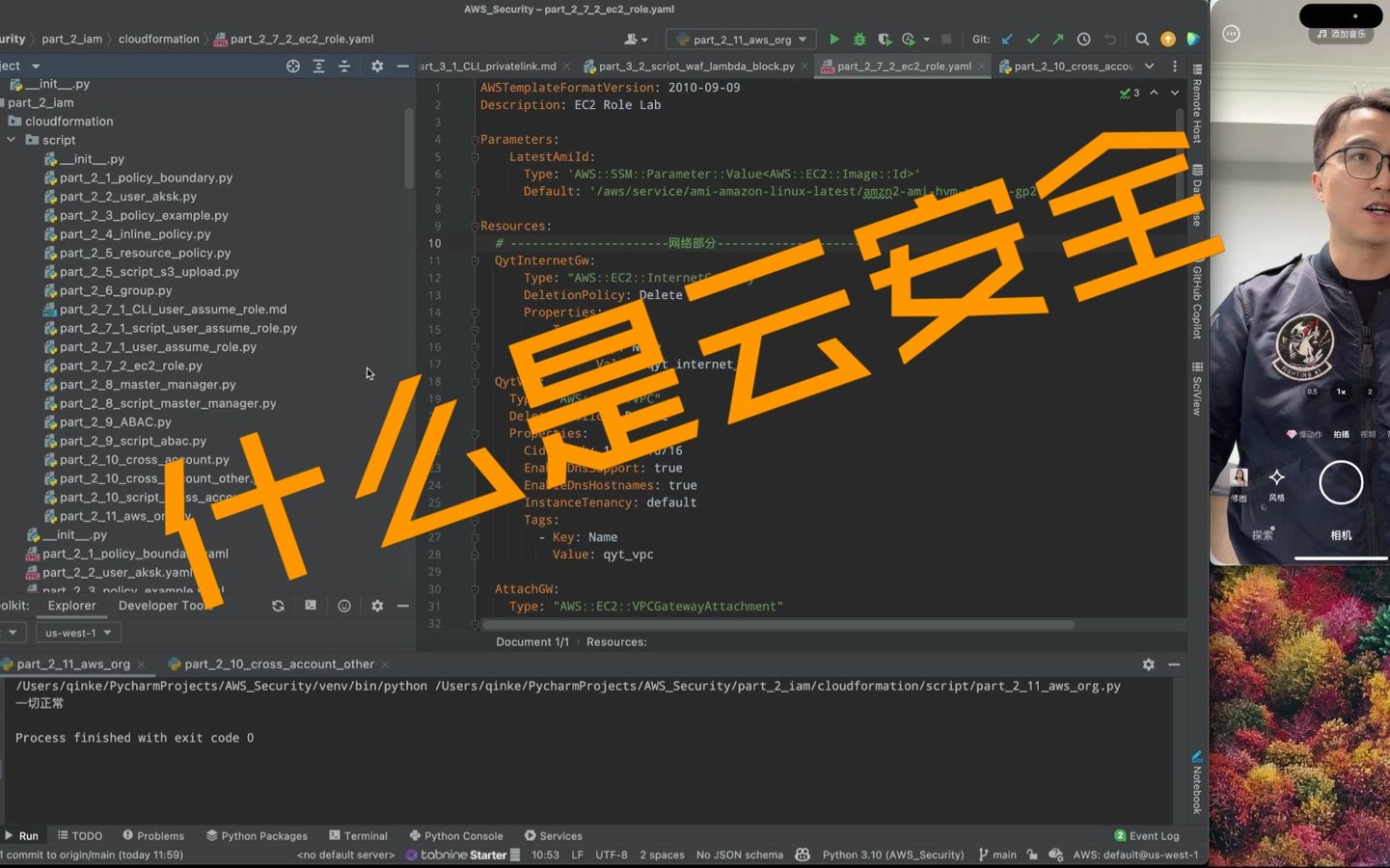Open run configuration dropdown part_2_11_aws_org
Viewport: 1390px width, 868px height.
pyautogui.click(x=741, y=40)
